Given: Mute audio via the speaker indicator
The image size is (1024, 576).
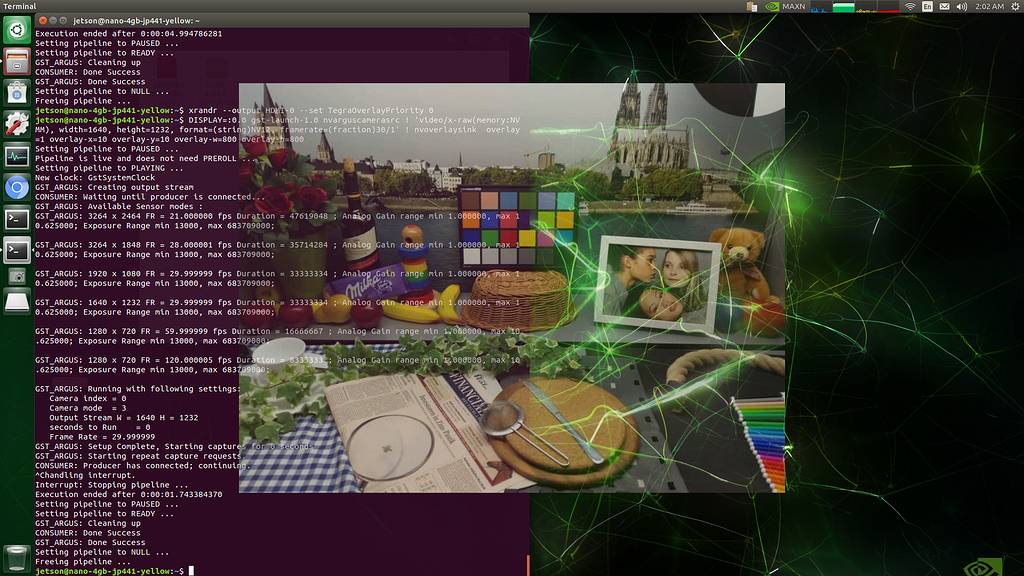Looking at the screenshot, I should [960, 9].
